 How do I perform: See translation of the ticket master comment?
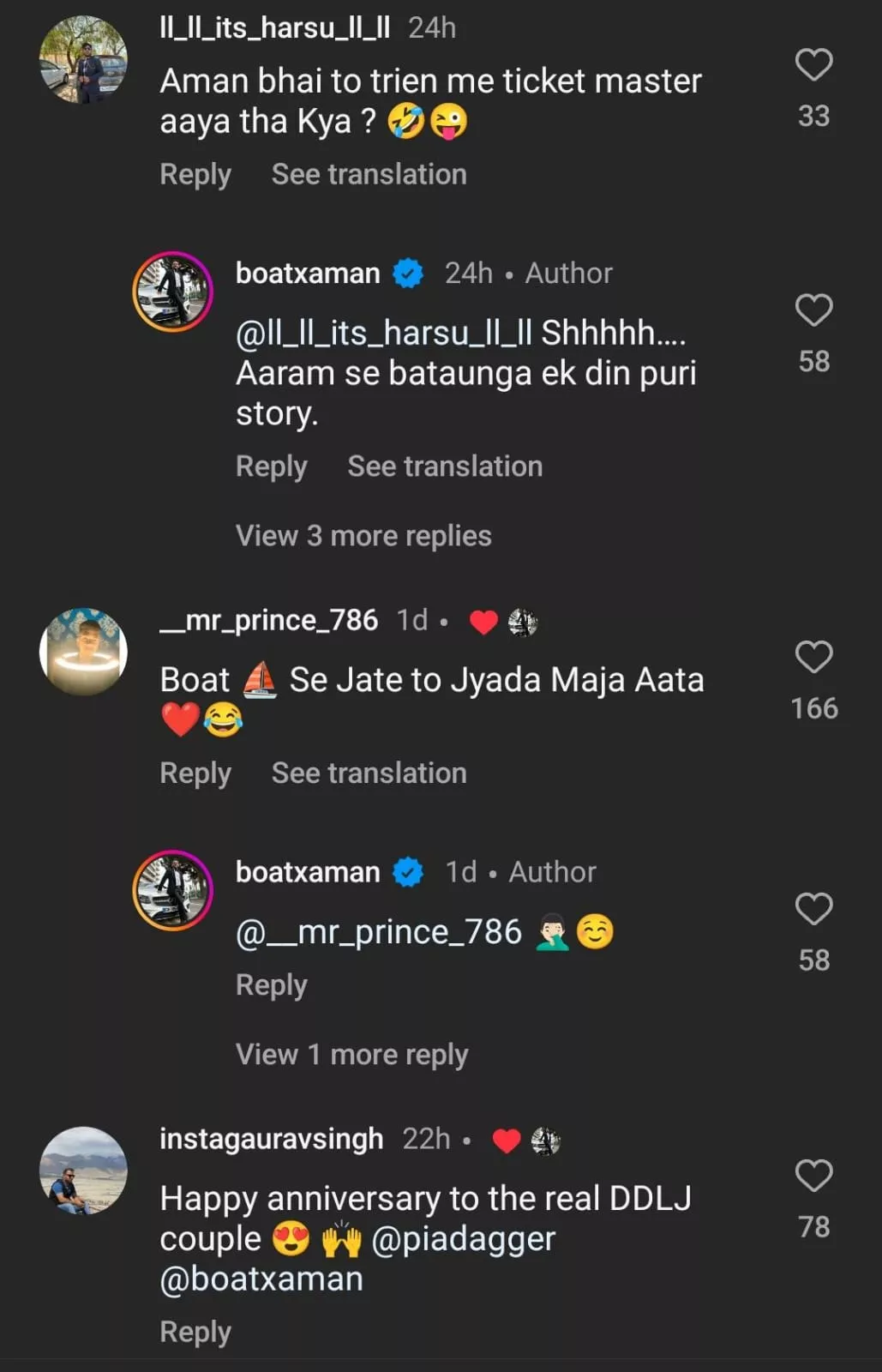[369, 174]
